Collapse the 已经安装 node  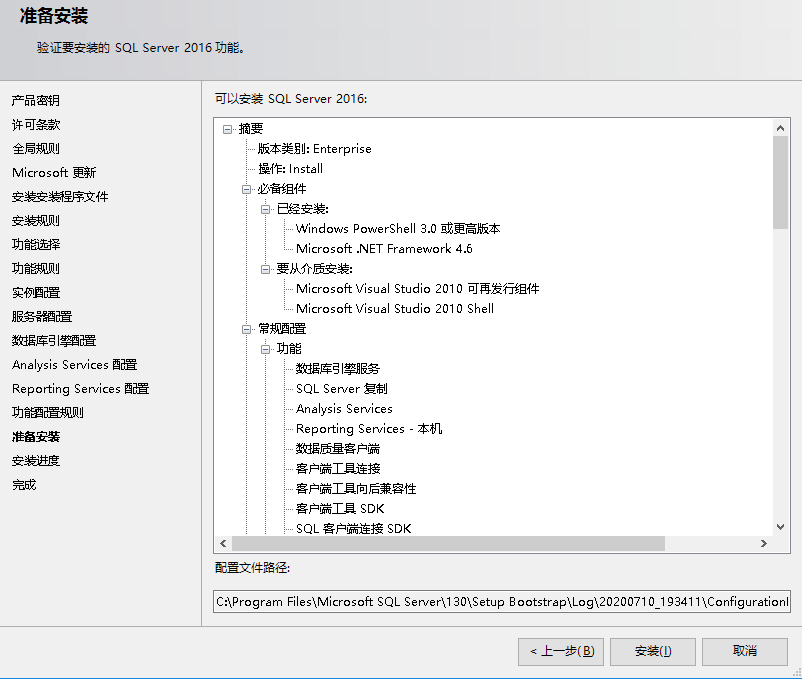pyautogui.click(x=265, y=209)
